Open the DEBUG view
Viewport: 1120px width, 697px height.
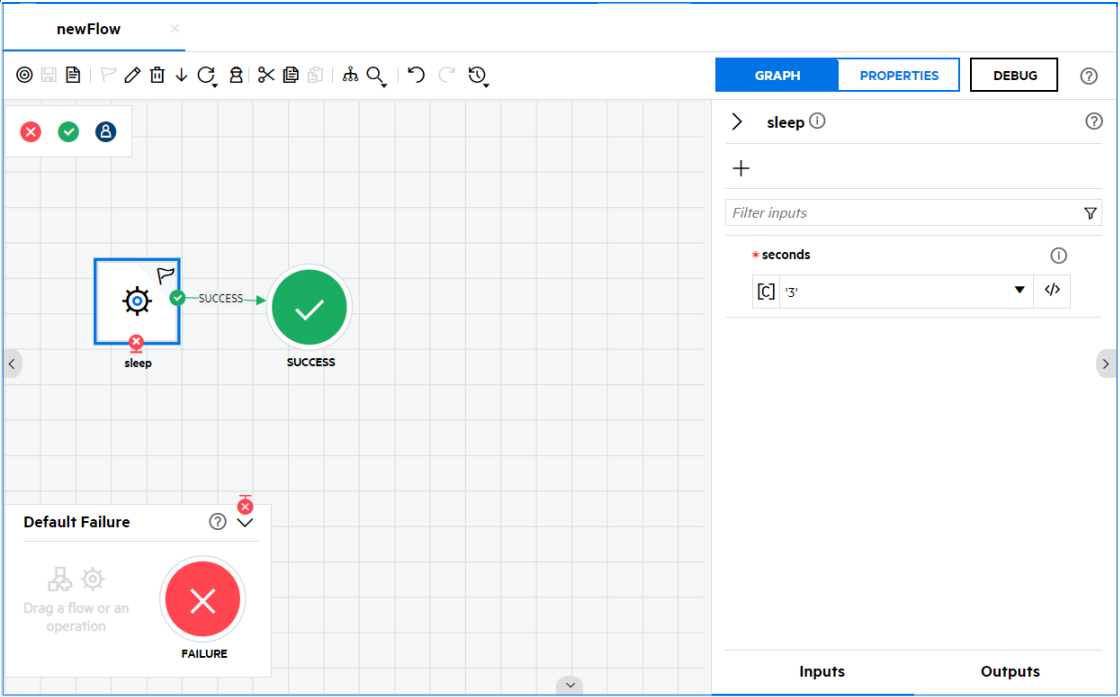point(1013,74)
